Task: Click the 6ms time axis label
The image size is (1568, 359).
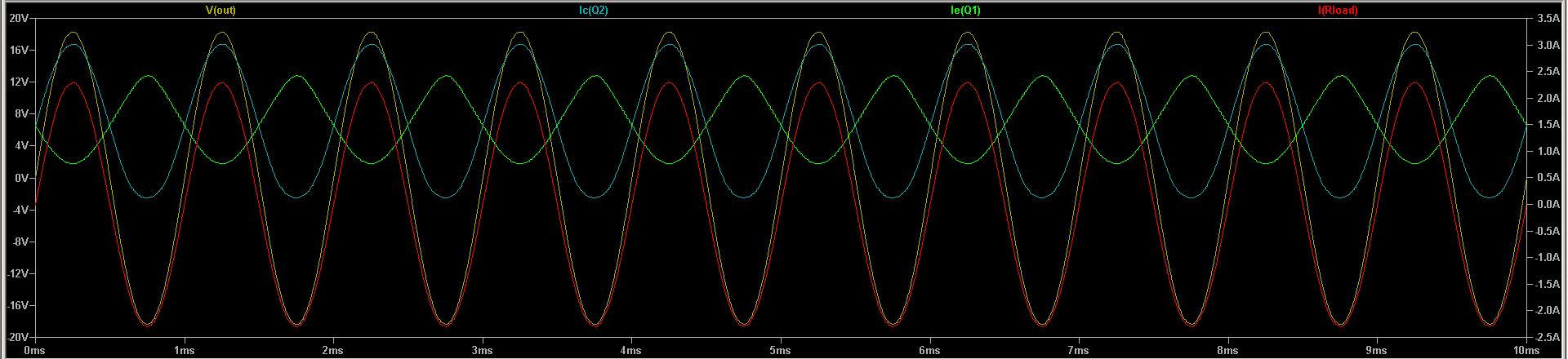Action: point(929,350)
